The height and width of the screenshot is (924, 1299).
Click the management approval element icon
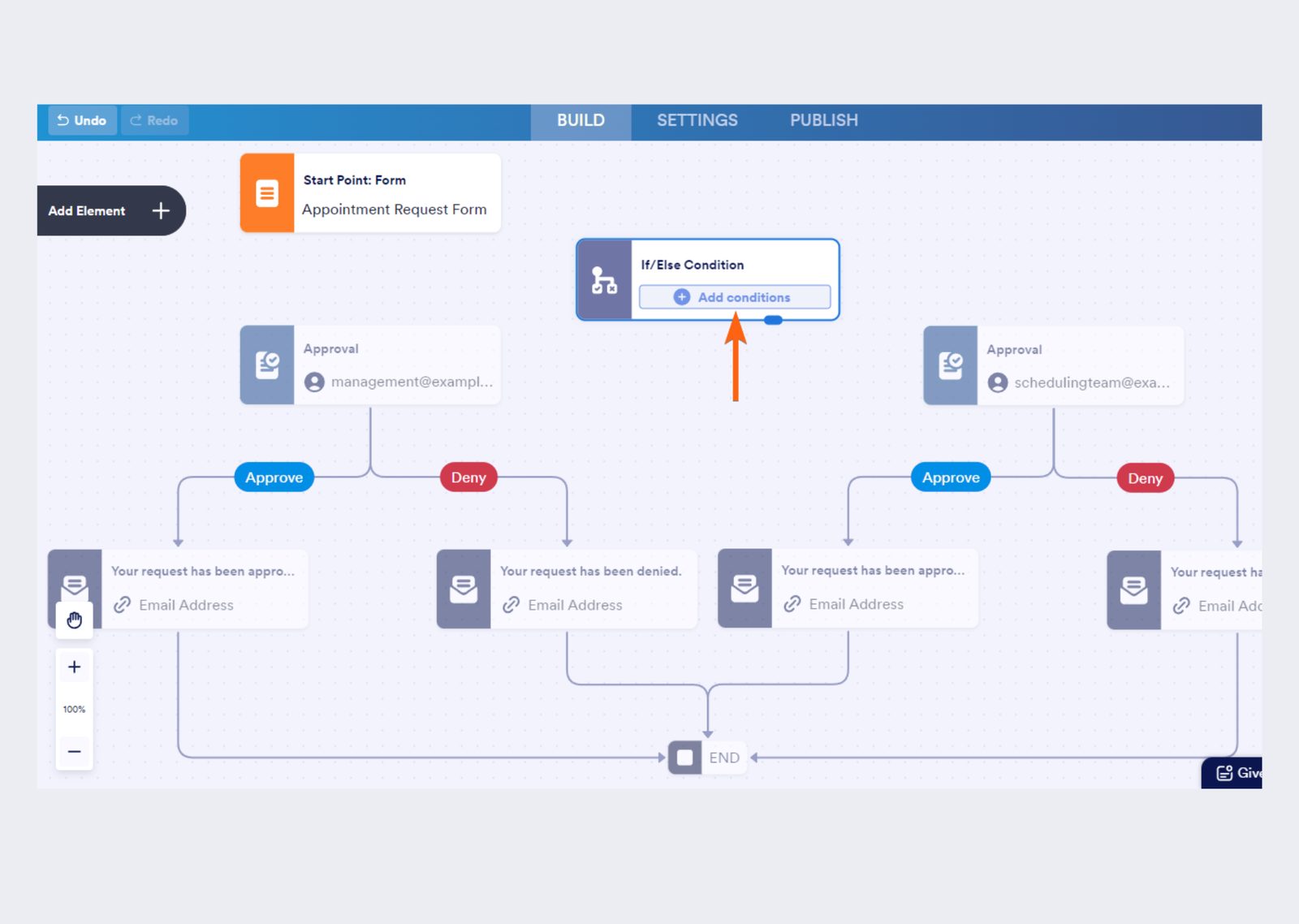[x=267, y=365]
